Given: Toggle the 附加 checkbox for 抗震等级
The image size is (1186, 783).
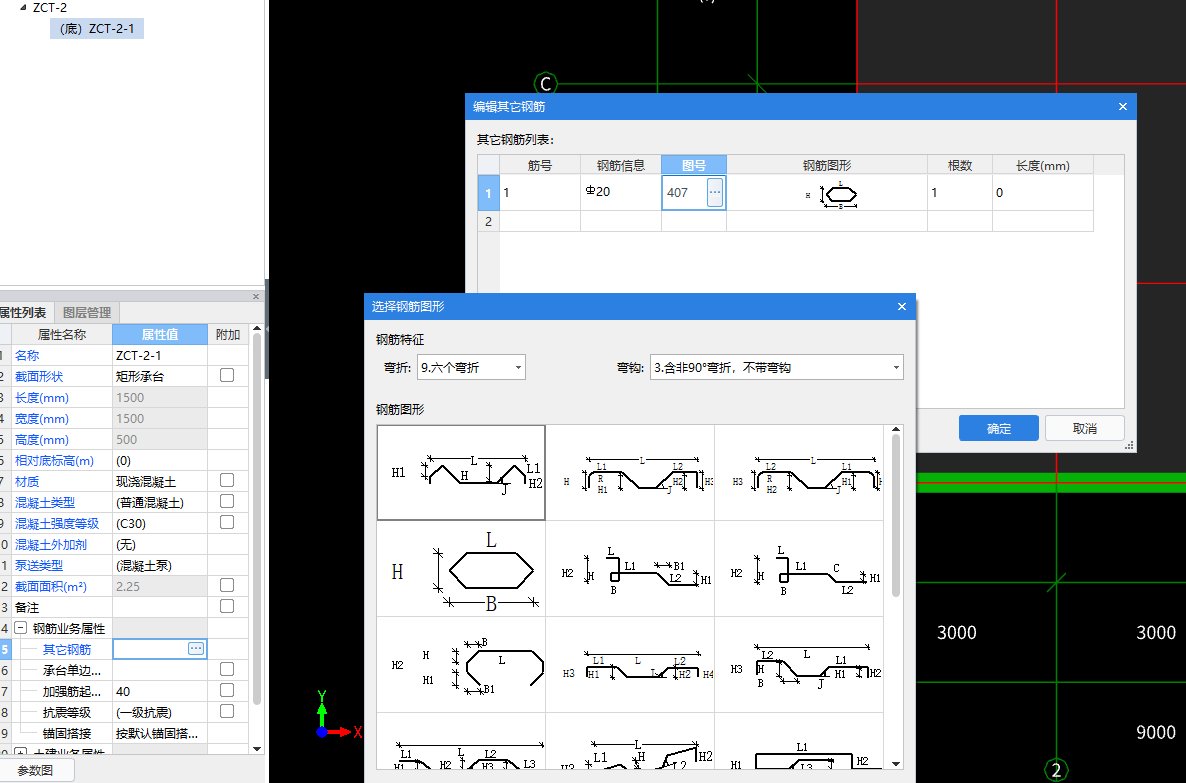Looking at the screenshot, I should pos(227,712).
